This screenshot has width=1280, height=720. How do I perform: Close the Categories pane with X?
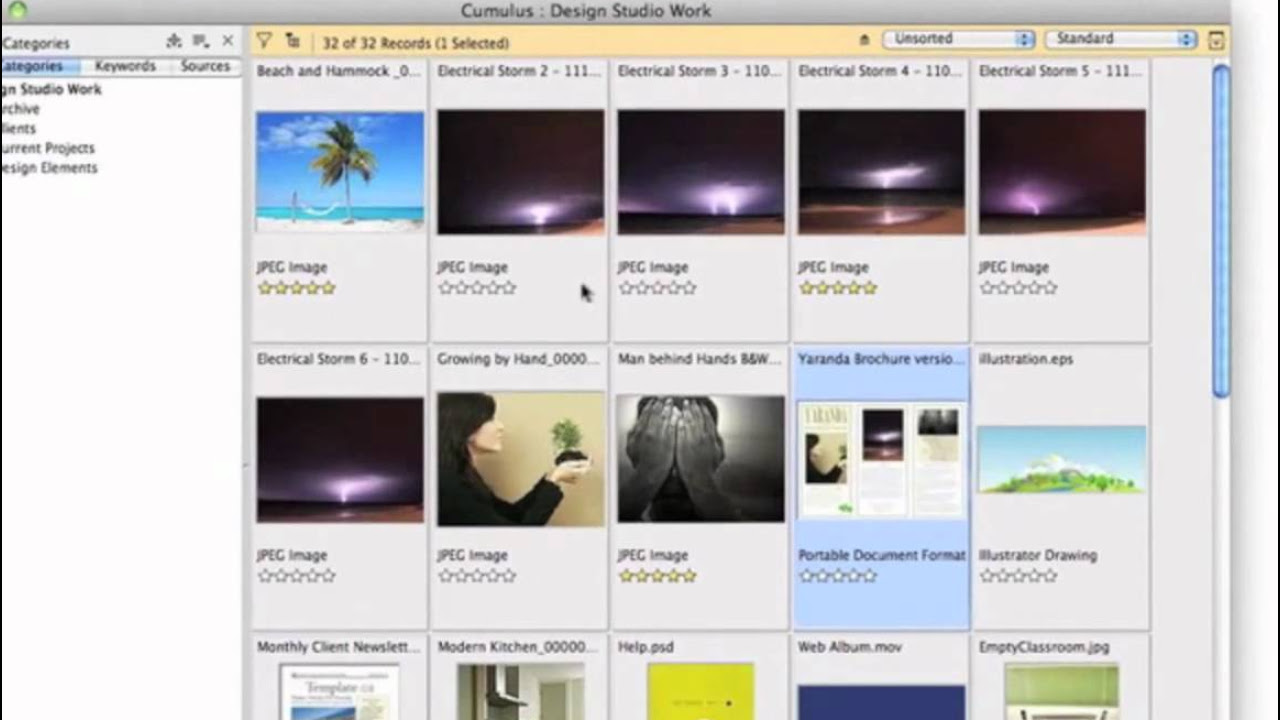coord(228,41)
